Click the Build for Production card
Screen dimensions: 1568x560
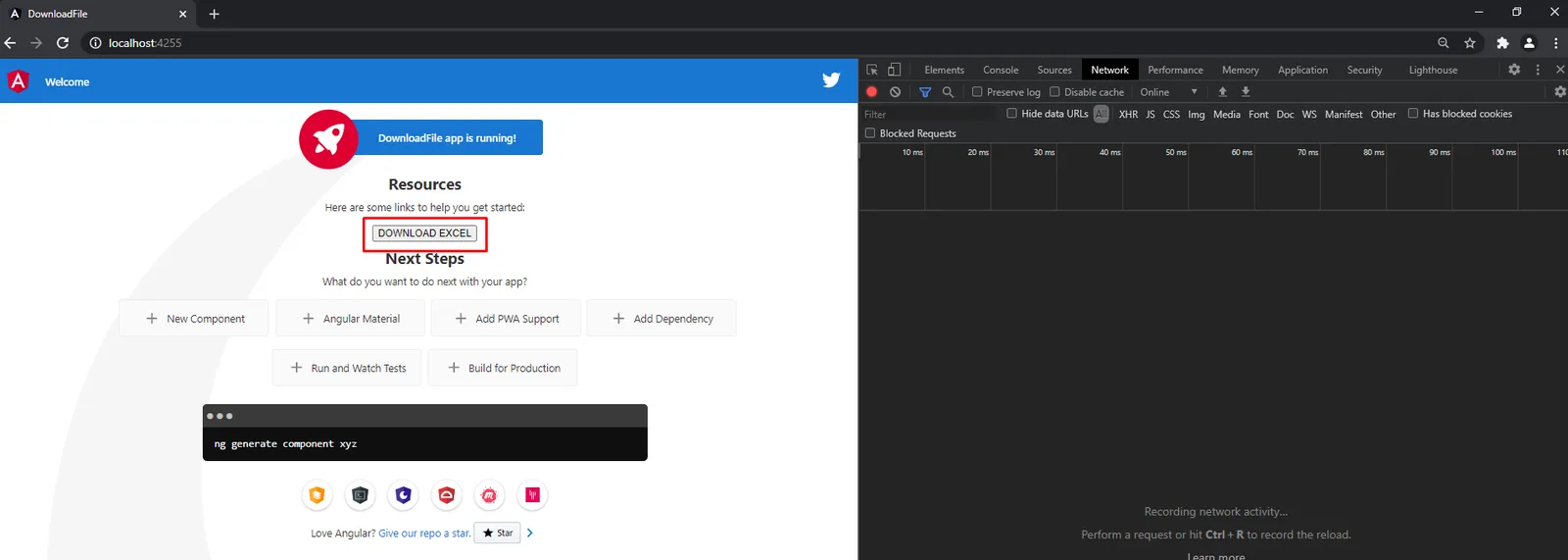(x=503, y=368)
